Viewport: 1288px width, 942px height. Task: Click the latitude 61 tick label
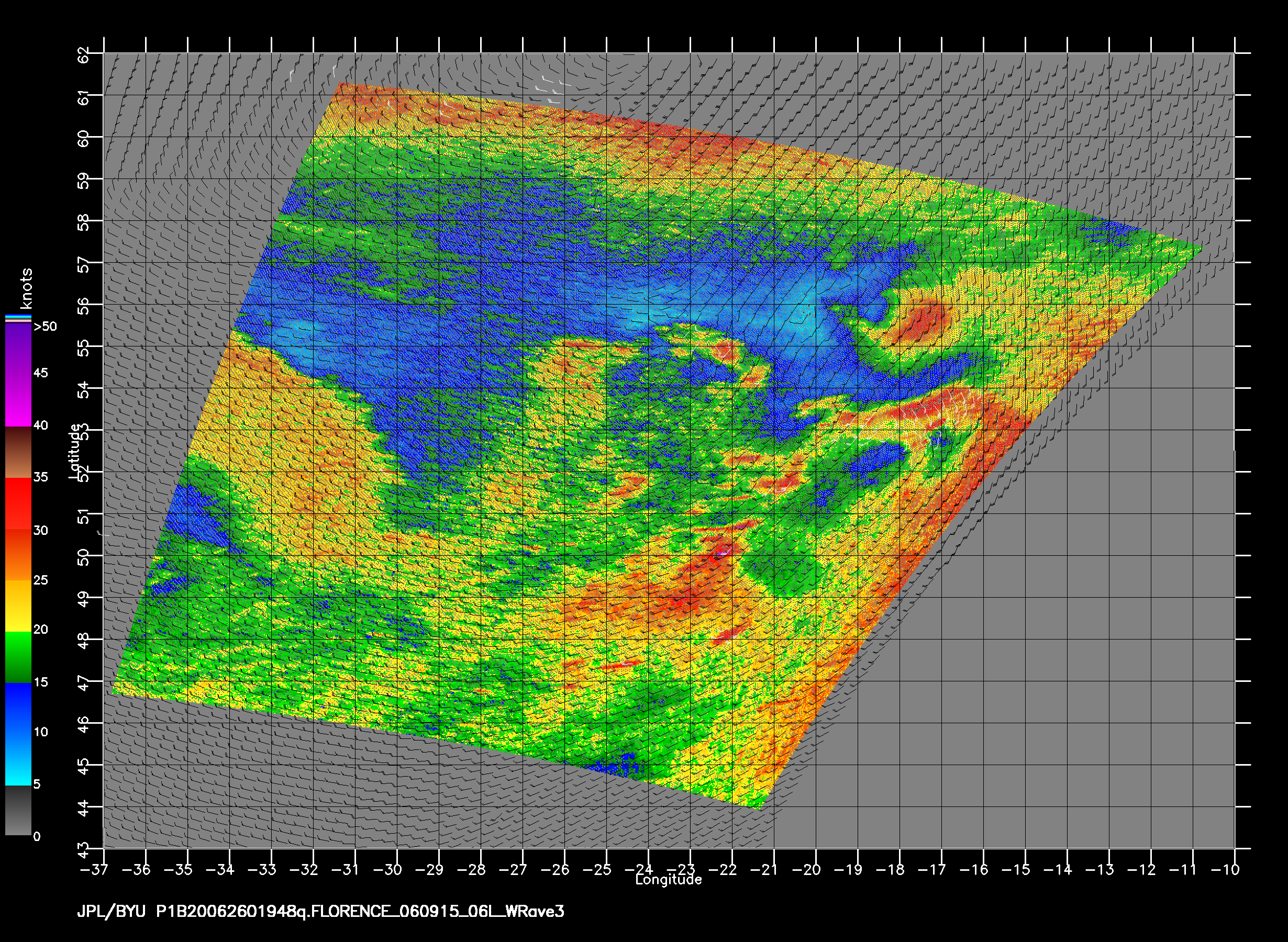[84, 98]
